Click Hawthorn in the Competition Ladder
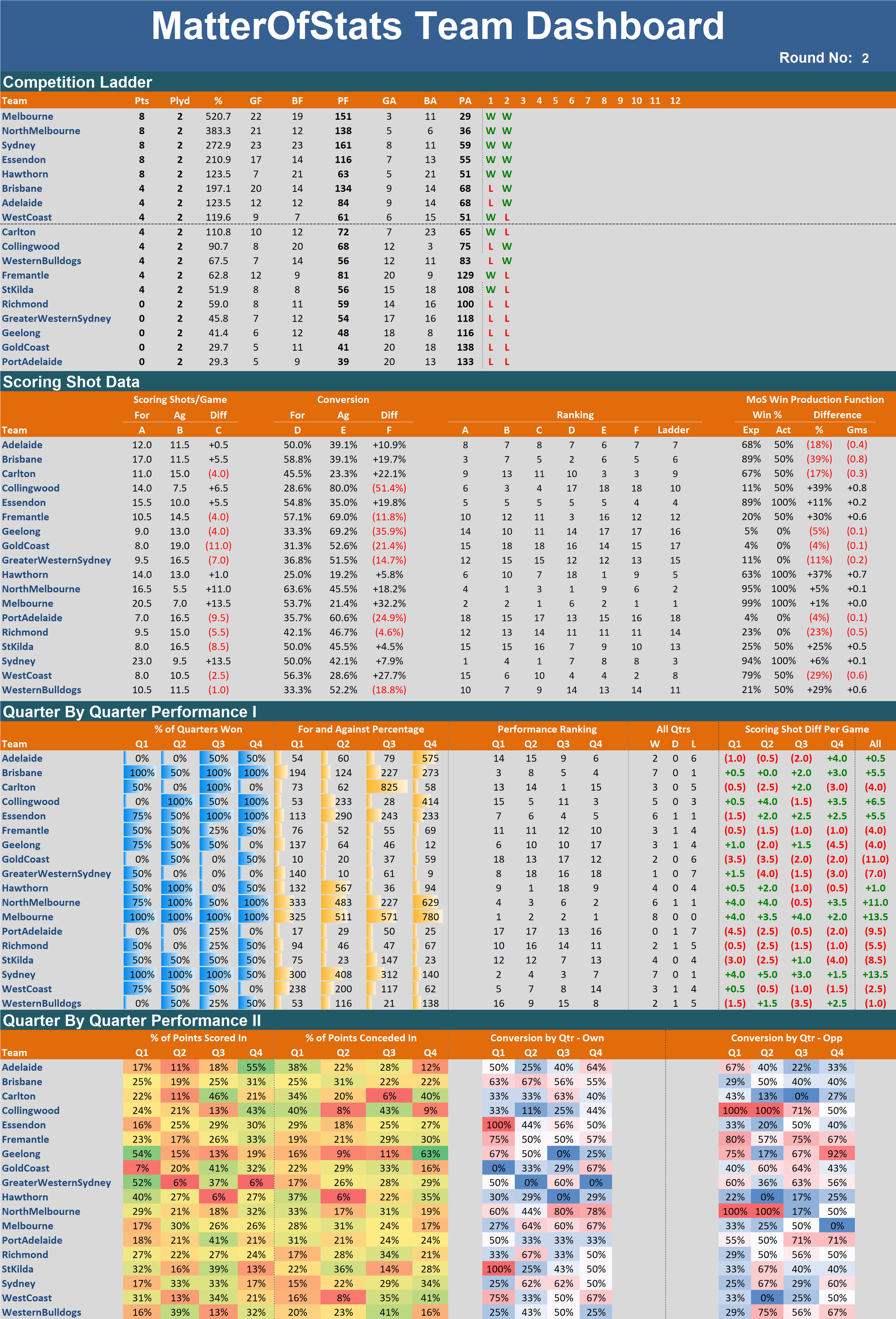Screen dimensions: 896x1319 coord(25,174)
